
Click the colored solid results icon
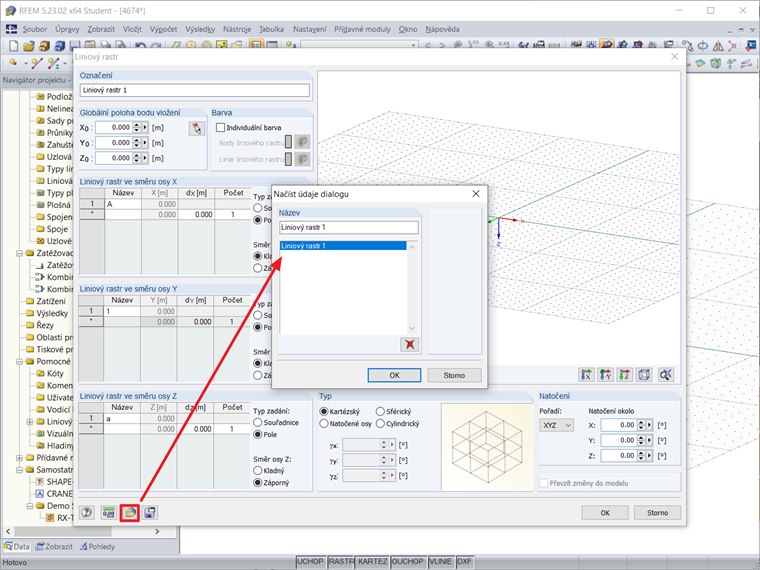click(715, 63)
